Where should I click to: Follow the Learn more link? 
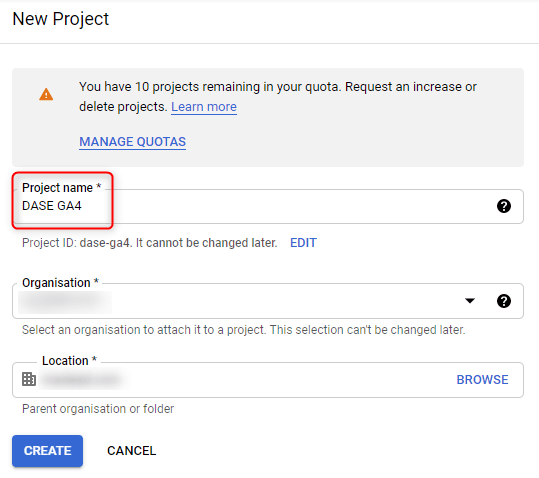point(204,107)
